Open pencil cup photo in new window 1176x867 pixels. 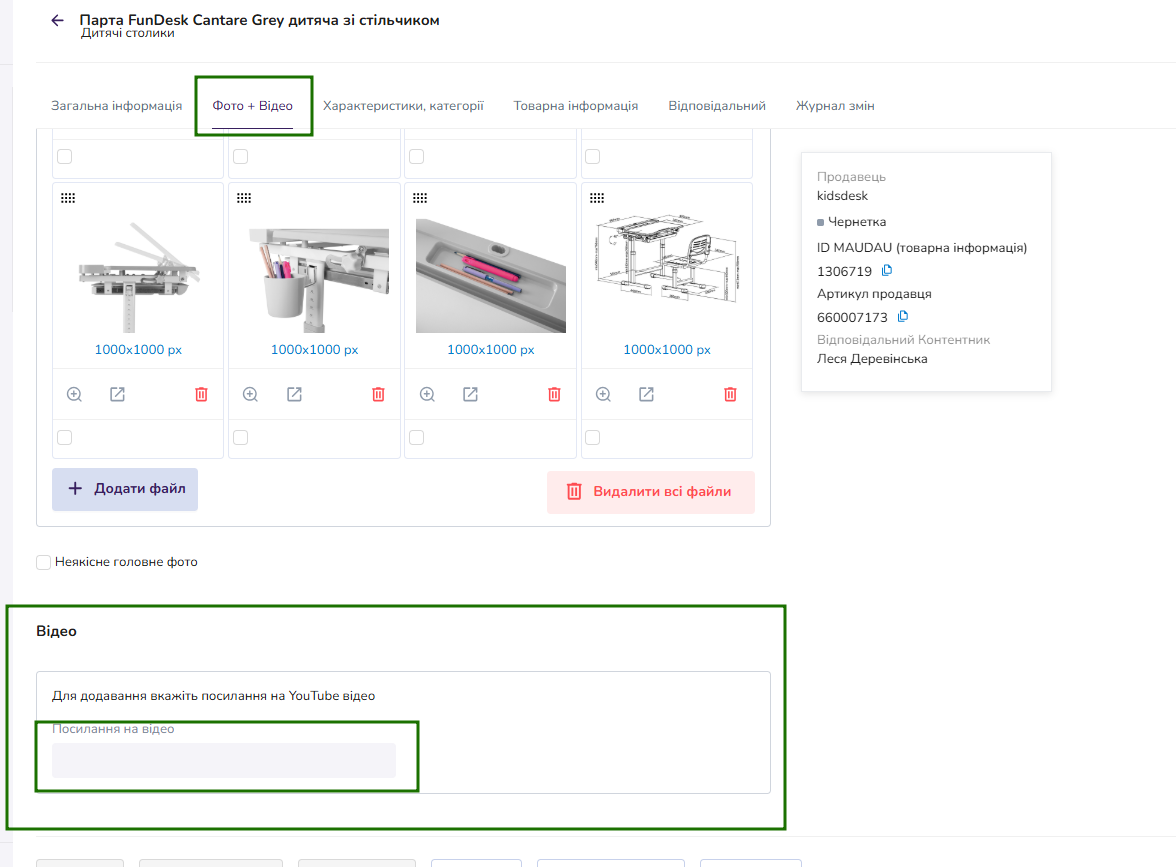coord(294,394)
